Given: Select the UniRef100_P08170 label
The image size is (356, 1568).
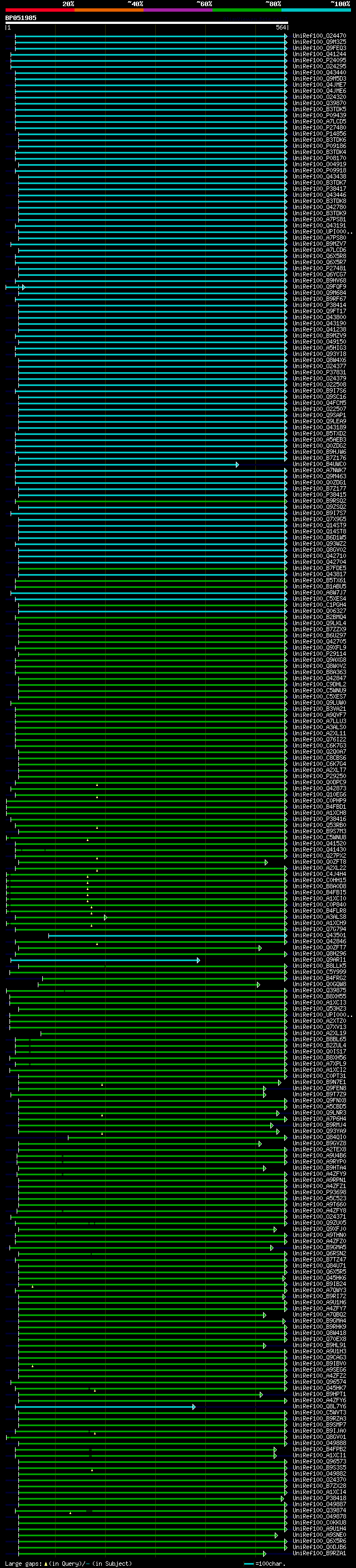Looking at the screenshot, I should tap(319, 159).
